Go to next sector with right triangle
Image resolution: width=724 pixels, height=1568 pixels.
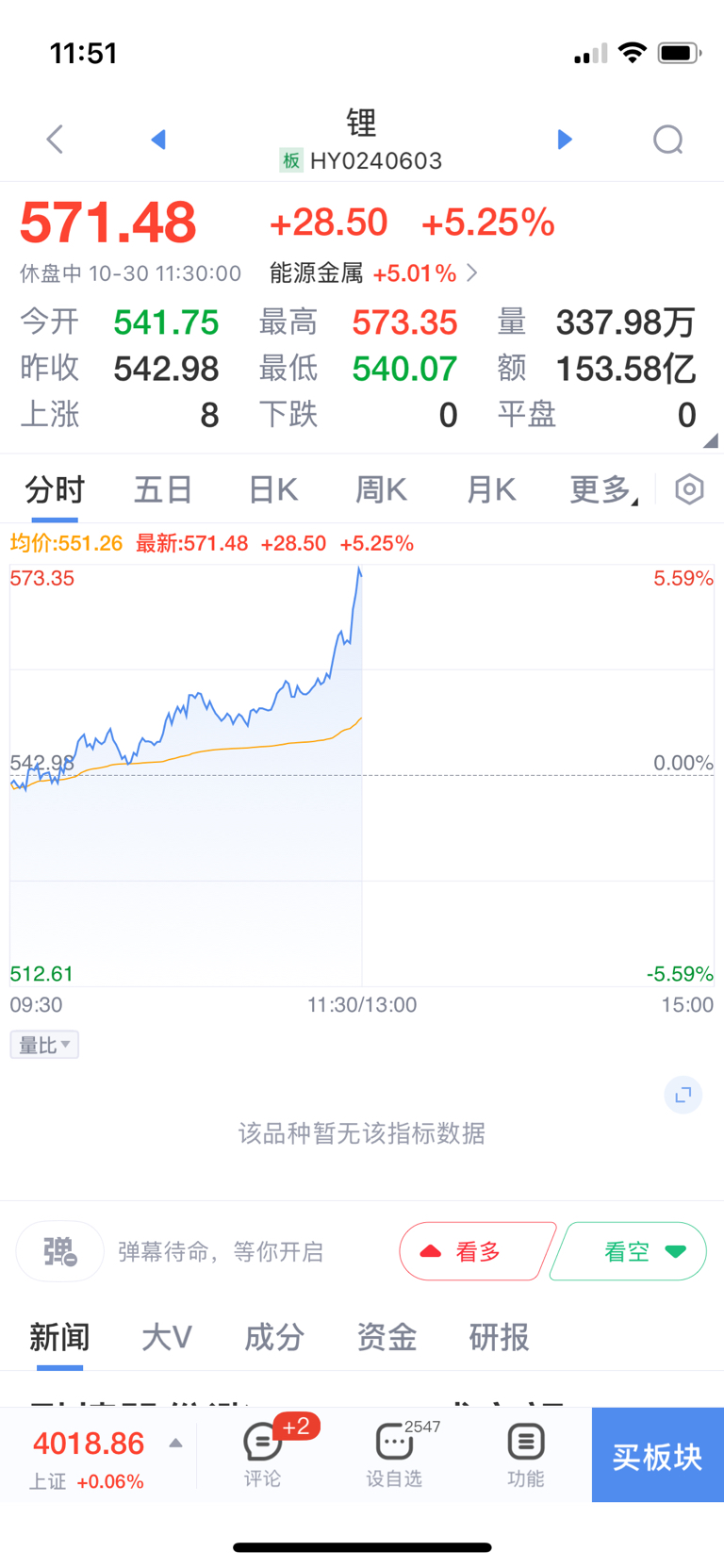pyautogui.click(x=565, y=140)
